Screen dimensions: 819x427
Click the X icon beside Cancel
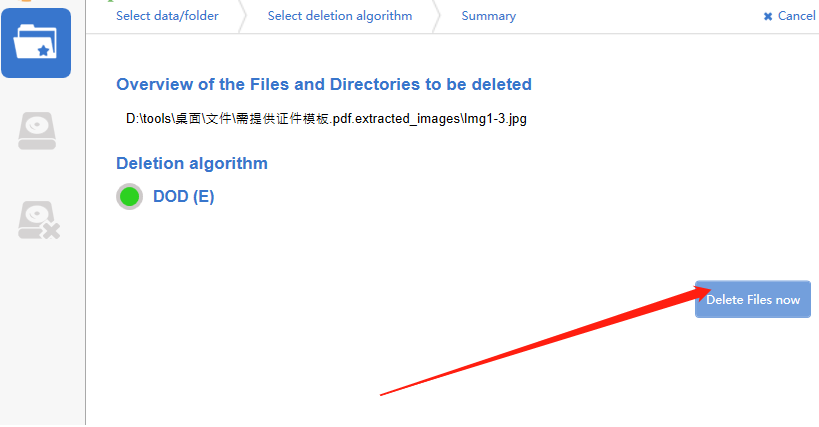[x=768, y=17]
